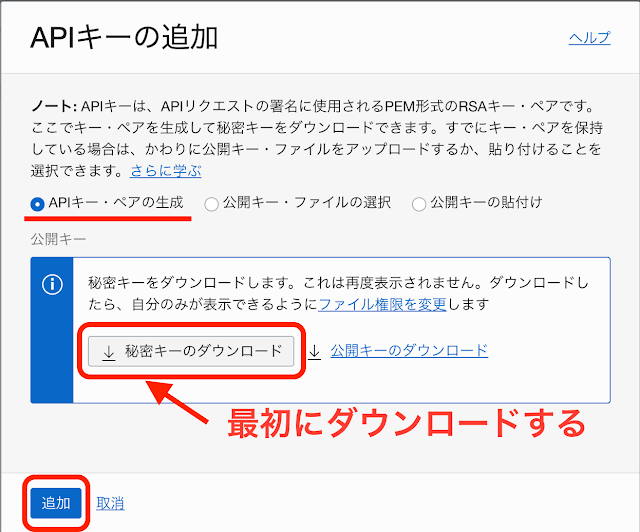Open the ヘルプ link
The width and height of the screenshot is (640, 532).
pos(590,38)
